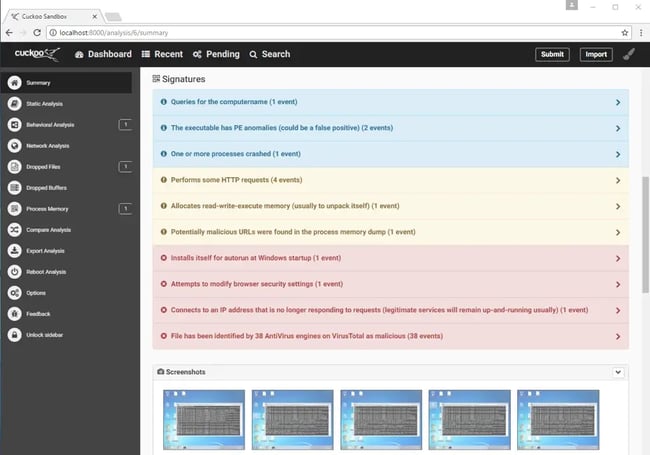
Task: Open Dropped Buffers sidebar icon
Action: point(14,188)
